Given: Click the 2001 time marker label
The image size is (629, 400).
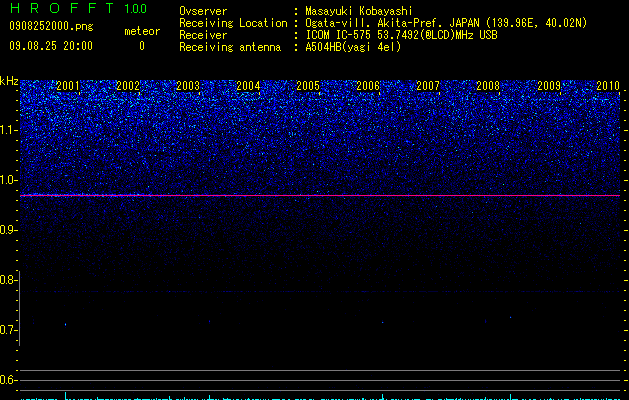Looking at the screenshot, I should coord(68,85).
